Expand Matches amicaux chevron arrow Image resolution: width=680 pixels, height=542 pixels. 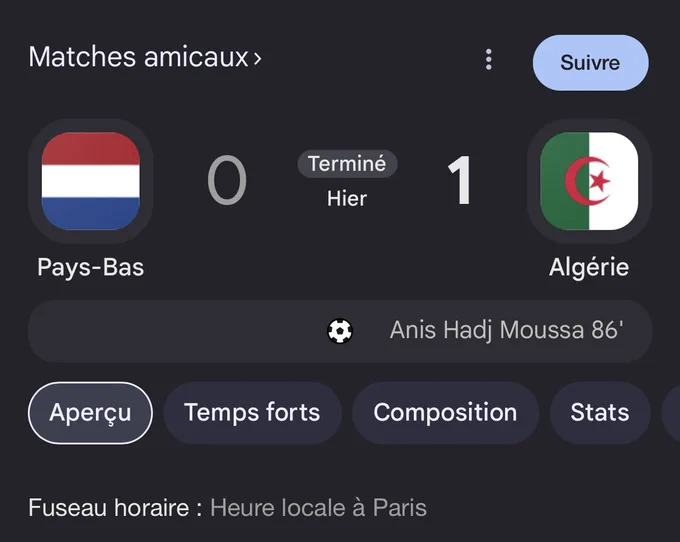(258, 58)
